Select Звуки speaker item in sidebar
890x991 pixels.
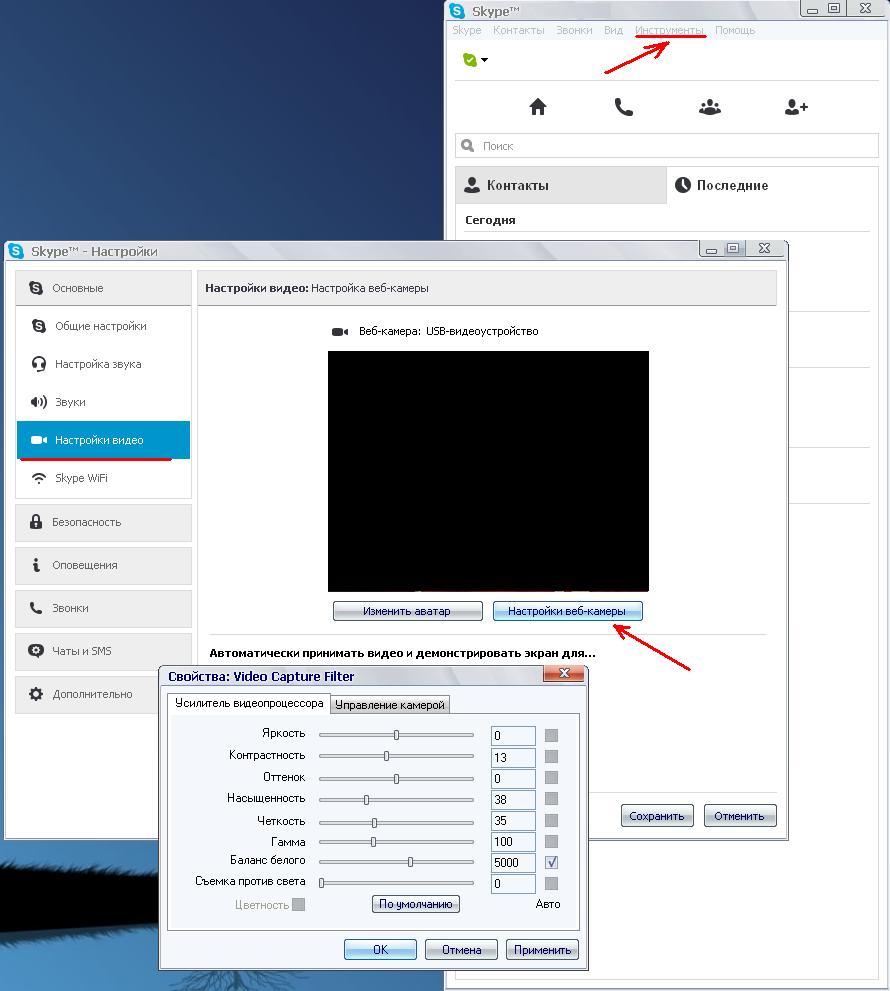[70, 402]
